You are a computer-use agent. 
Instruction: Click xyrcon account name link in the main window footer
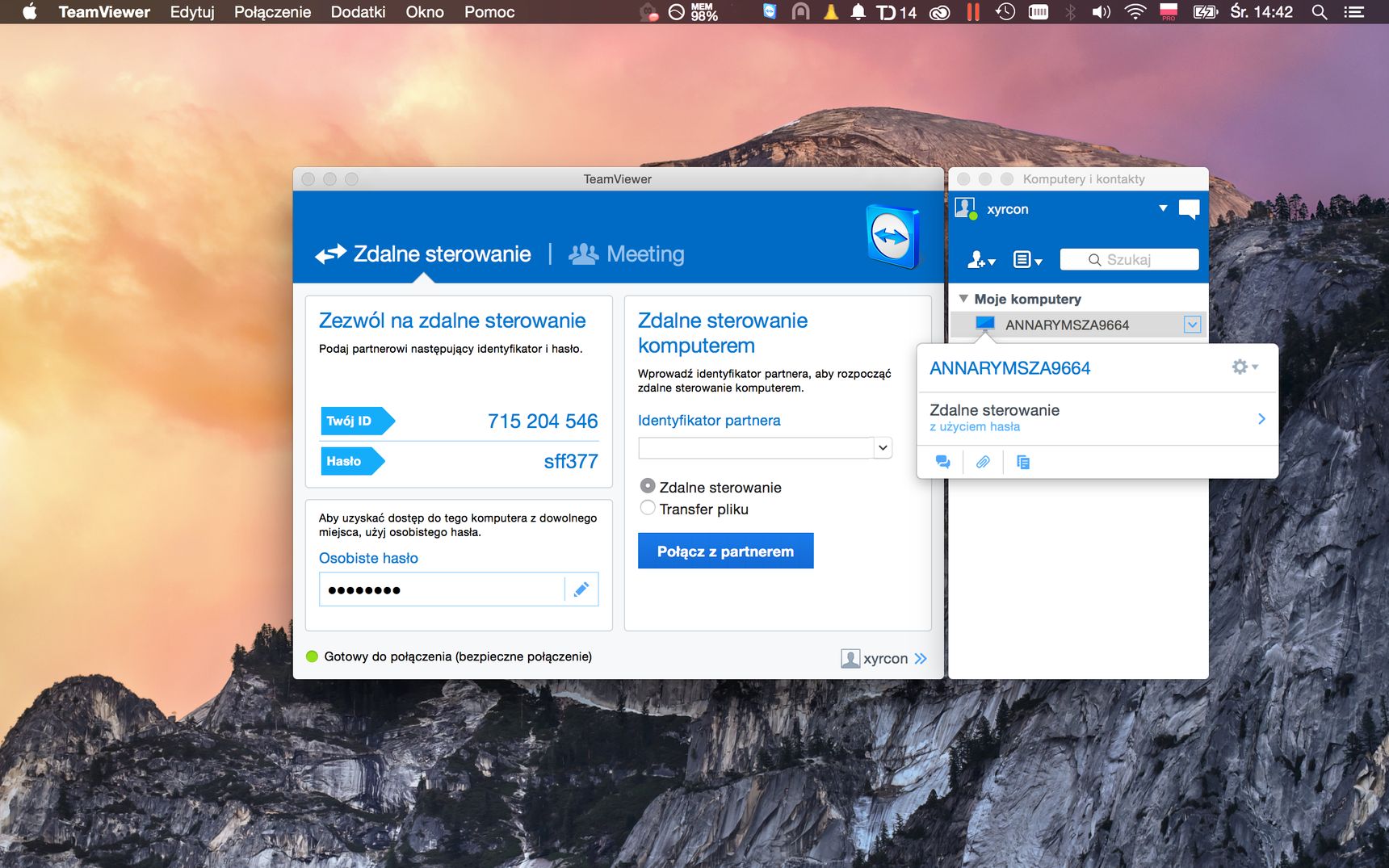click(x=885, y=659)
